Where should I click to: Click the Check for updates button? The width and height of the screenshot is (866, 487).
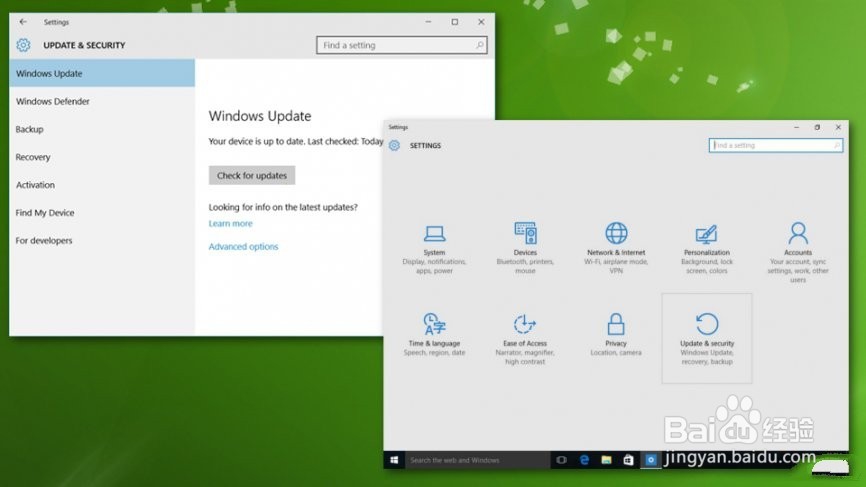pos(252,175)
